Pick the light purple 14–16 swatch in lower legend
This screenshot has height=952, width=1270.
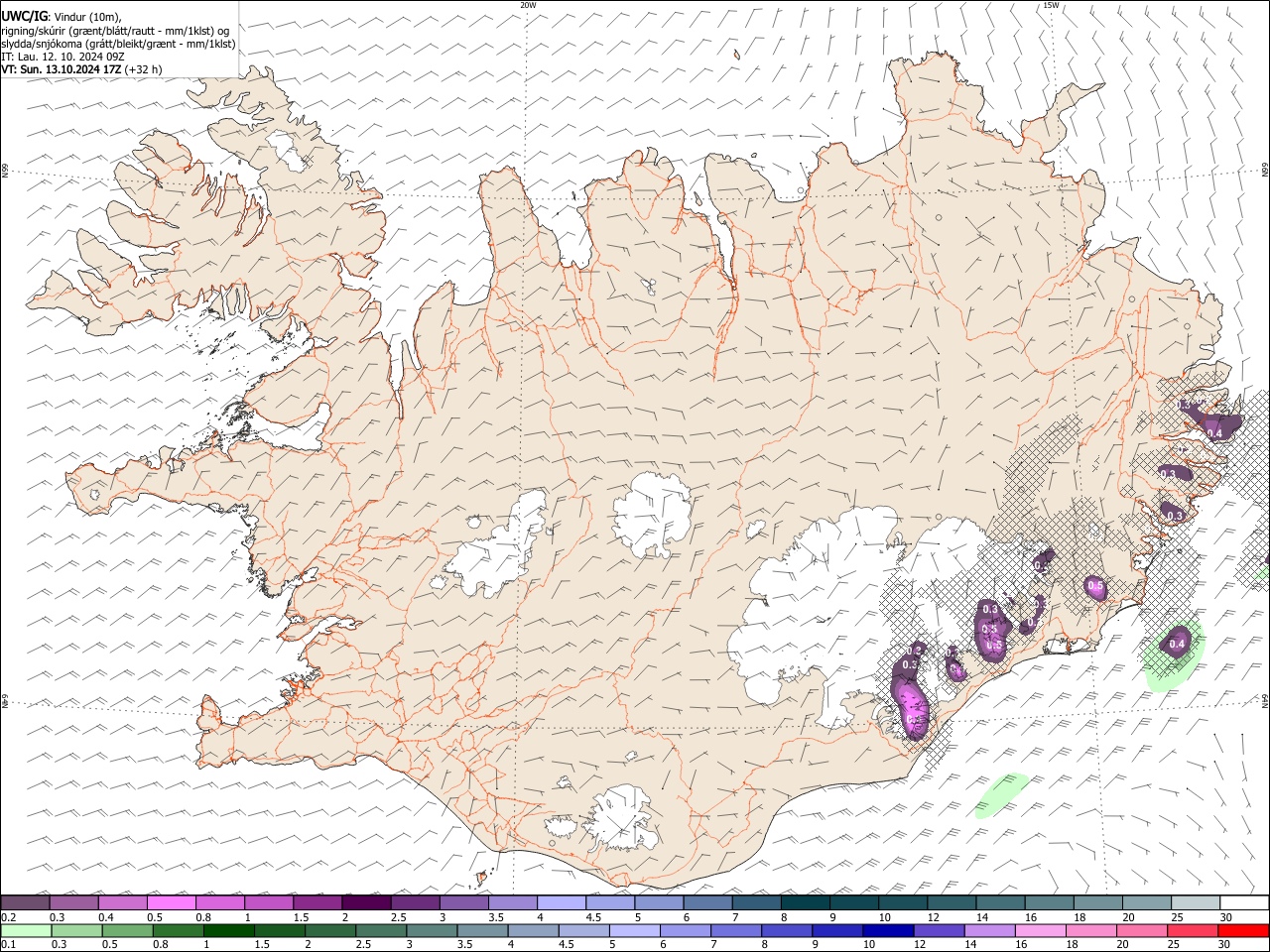pyautogui.click(x=988, y=930)
